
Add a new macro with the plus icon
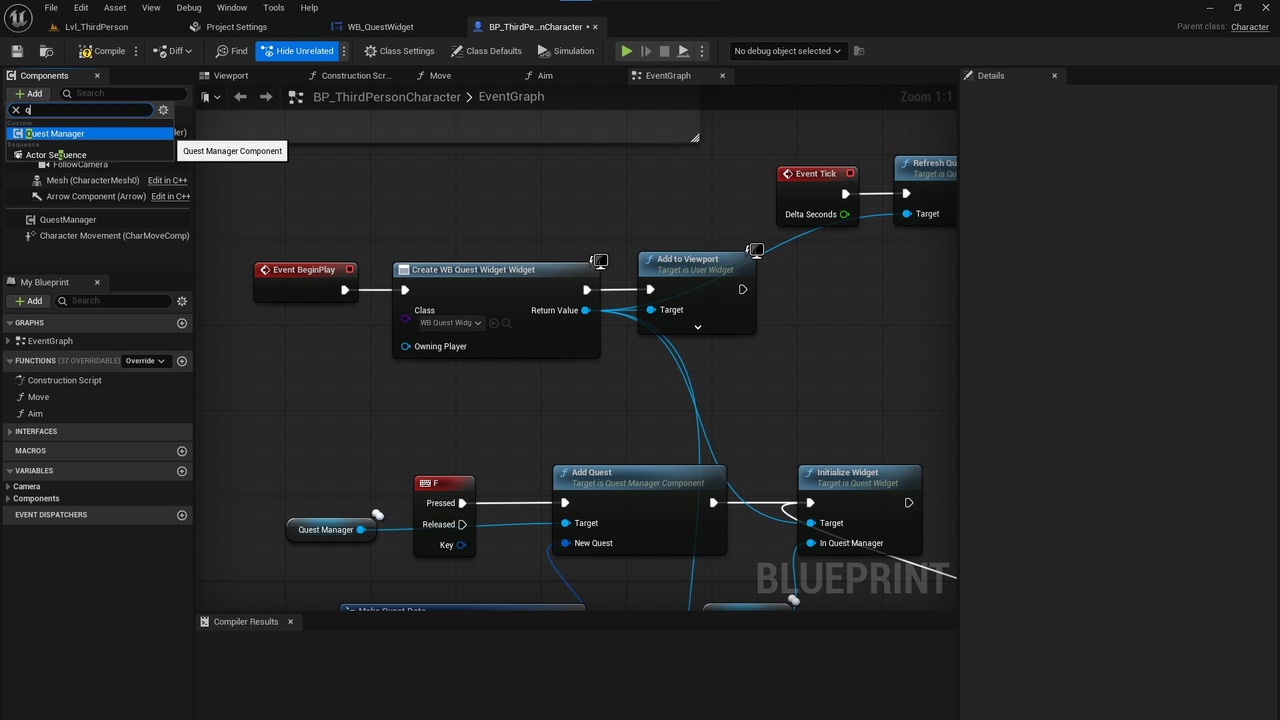(x=182, y=451)
